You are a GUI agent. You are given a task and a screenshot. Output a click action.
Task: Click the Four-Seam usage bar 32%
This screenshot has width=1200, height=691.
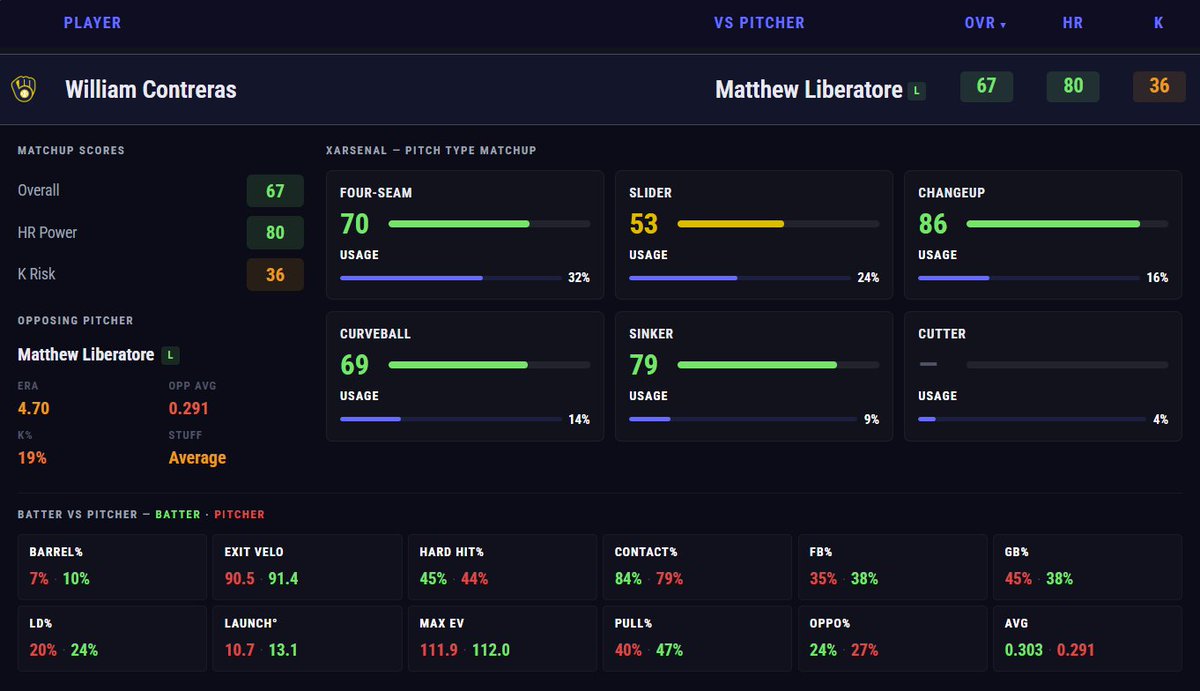[450, 278]
